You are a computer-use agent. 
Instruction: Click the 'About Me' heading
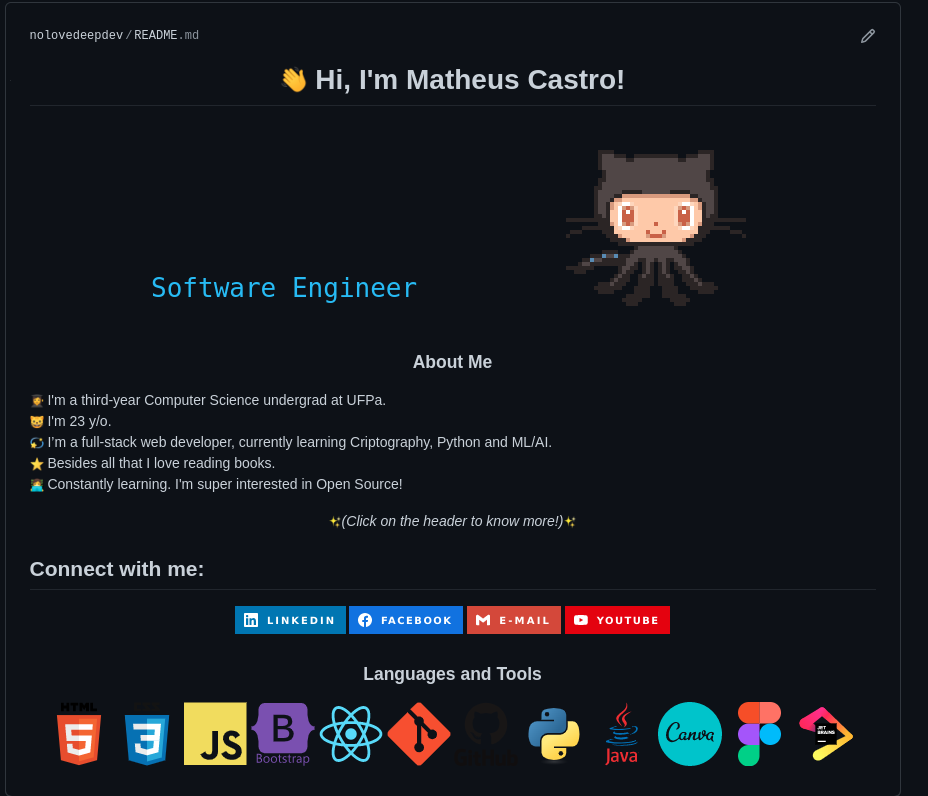452,362
